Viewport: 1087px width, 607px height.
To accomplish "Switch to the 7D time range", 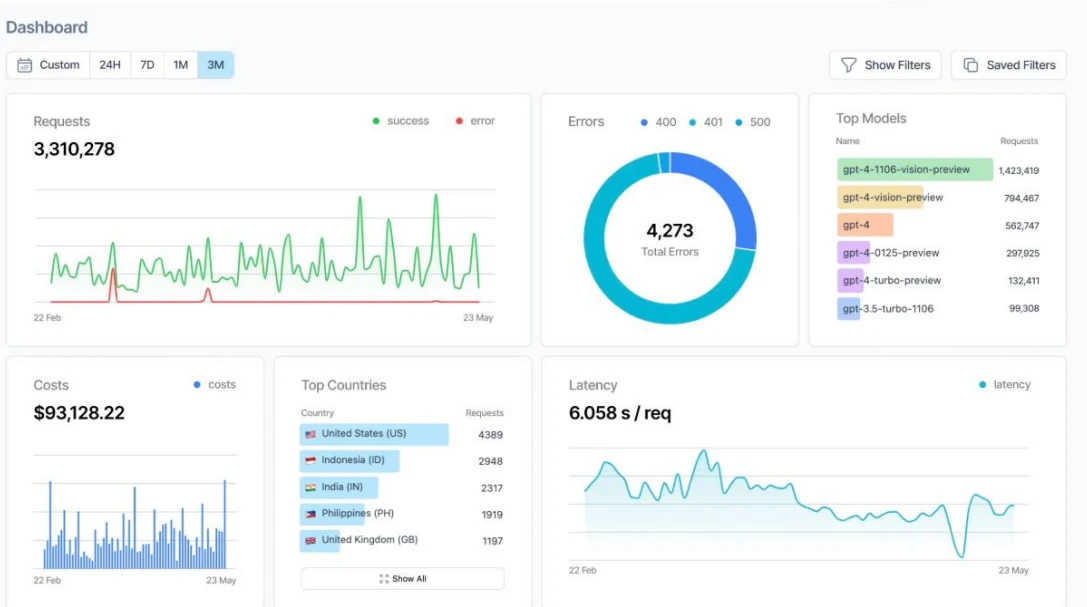I will coord(147,65).
